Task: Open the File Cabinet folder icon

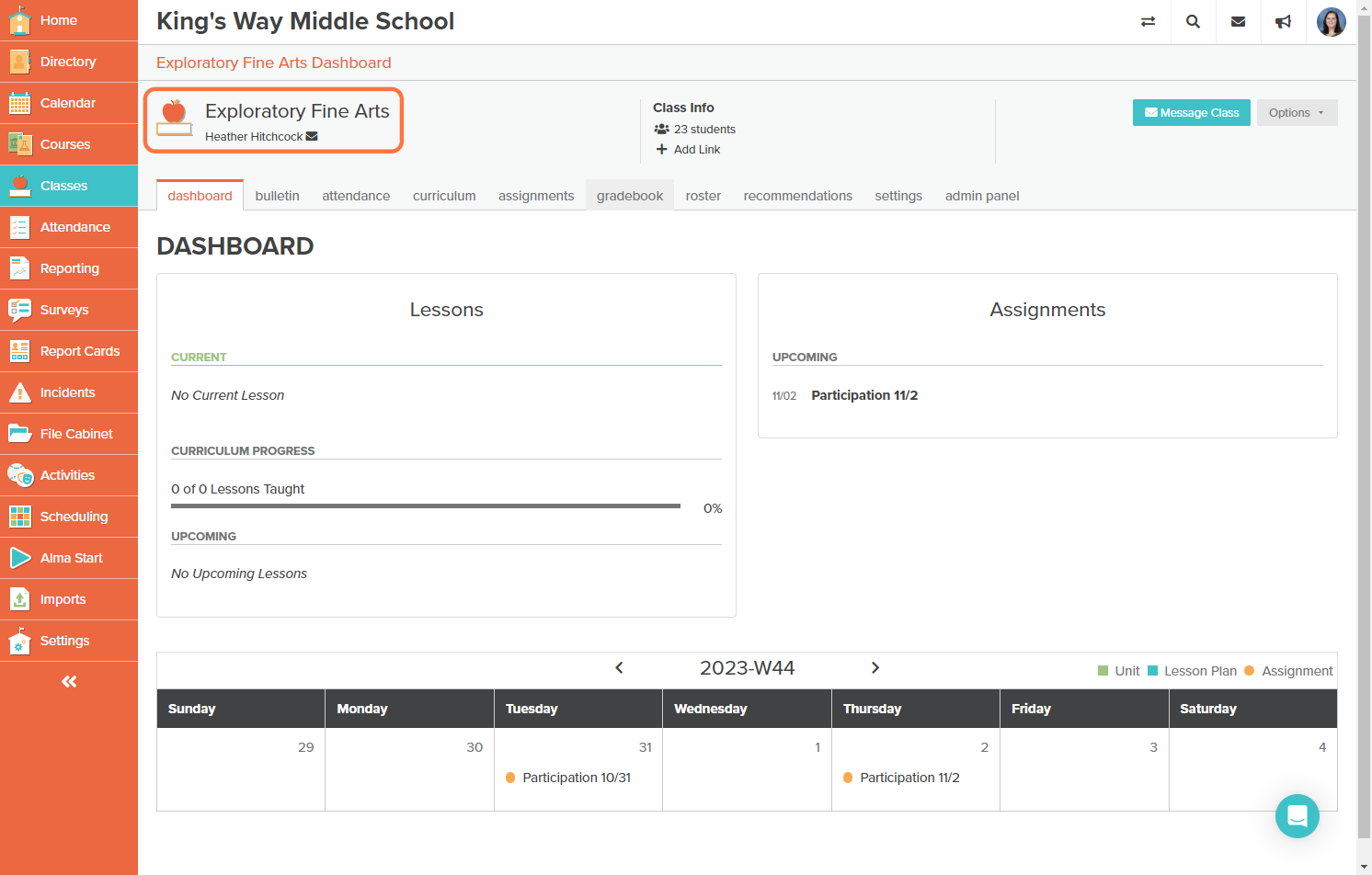Action: tap(20, 434)
